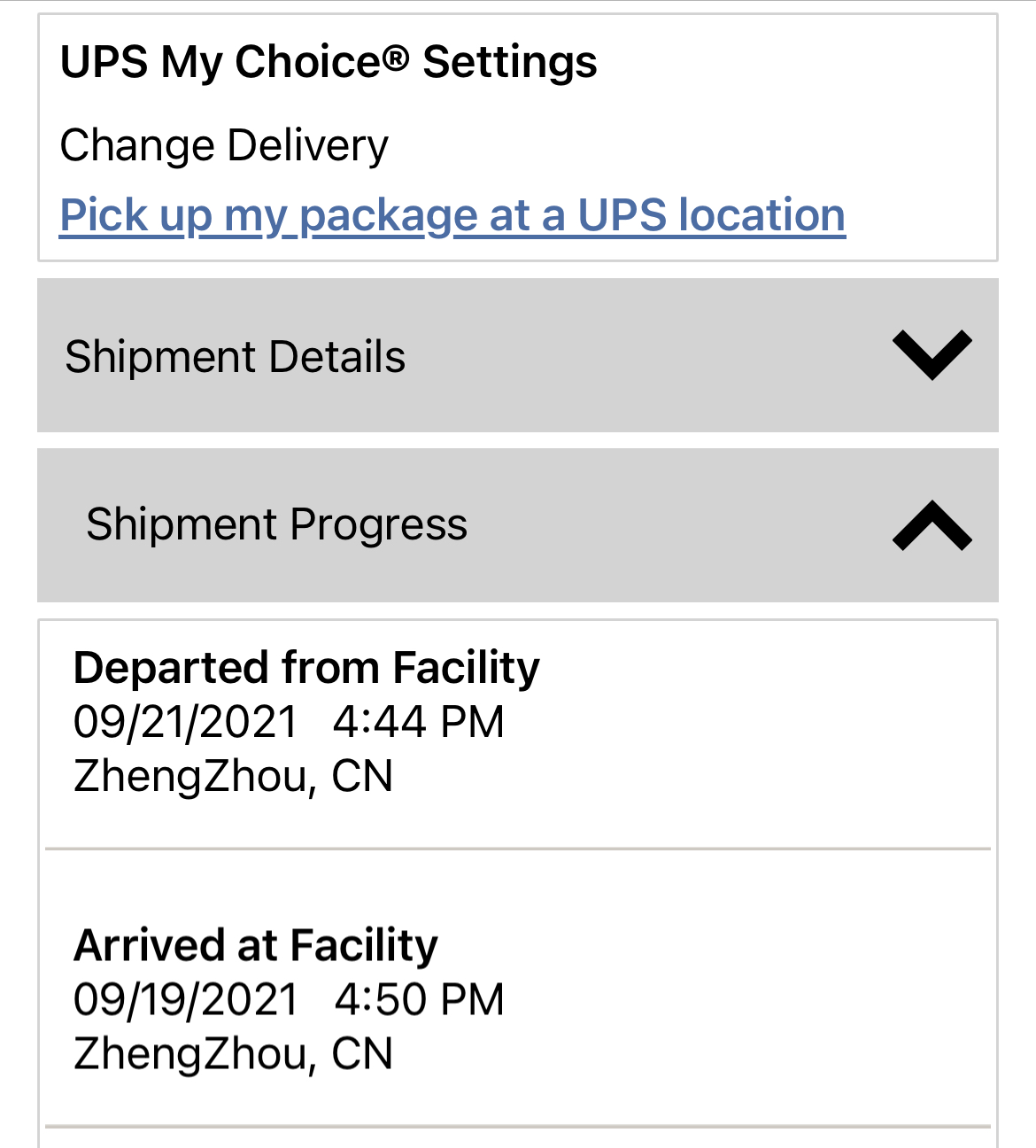Image resolution: width=1036 pixels, height=1148 pixels.
Task: Click the 09/19/2021 arrival date
Action: 186,1000
